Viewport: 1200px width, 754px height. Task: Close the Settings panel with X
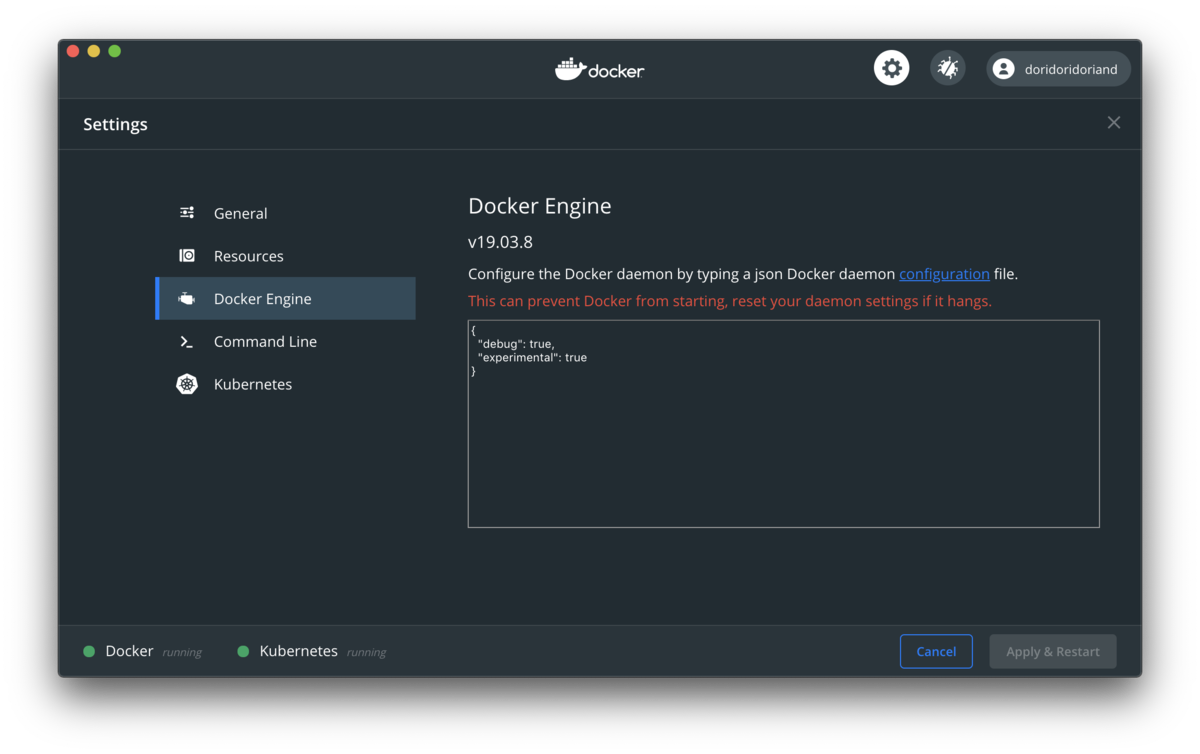(1114, 123)
